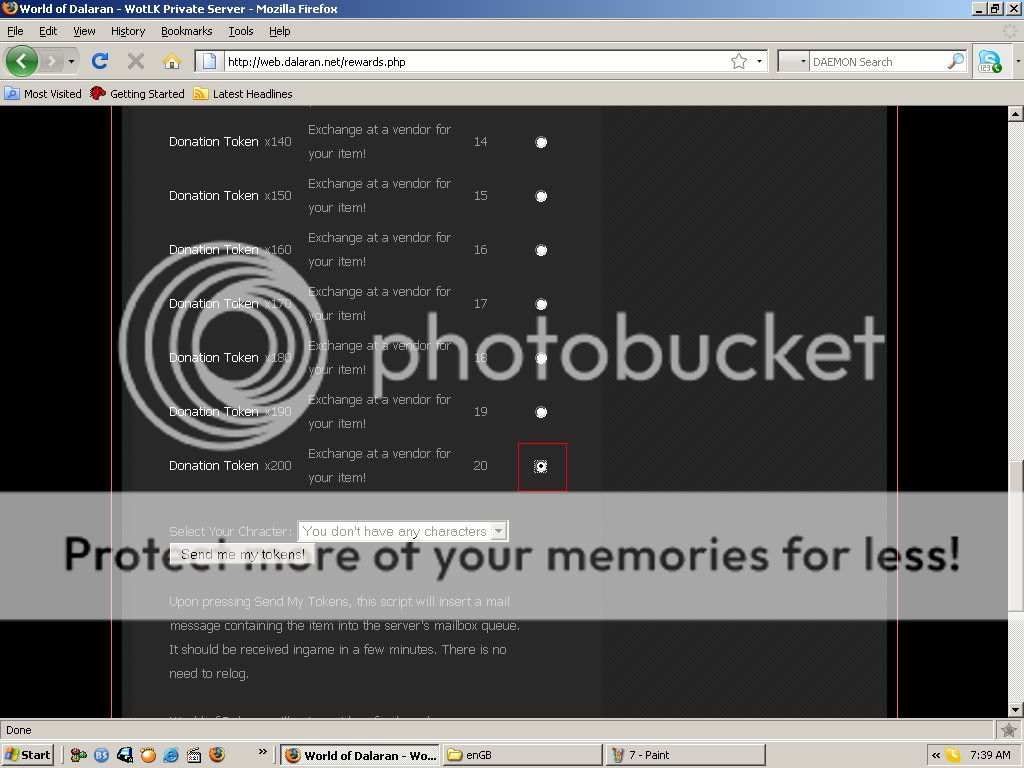Reload the page with the Refresh icon

100,61
